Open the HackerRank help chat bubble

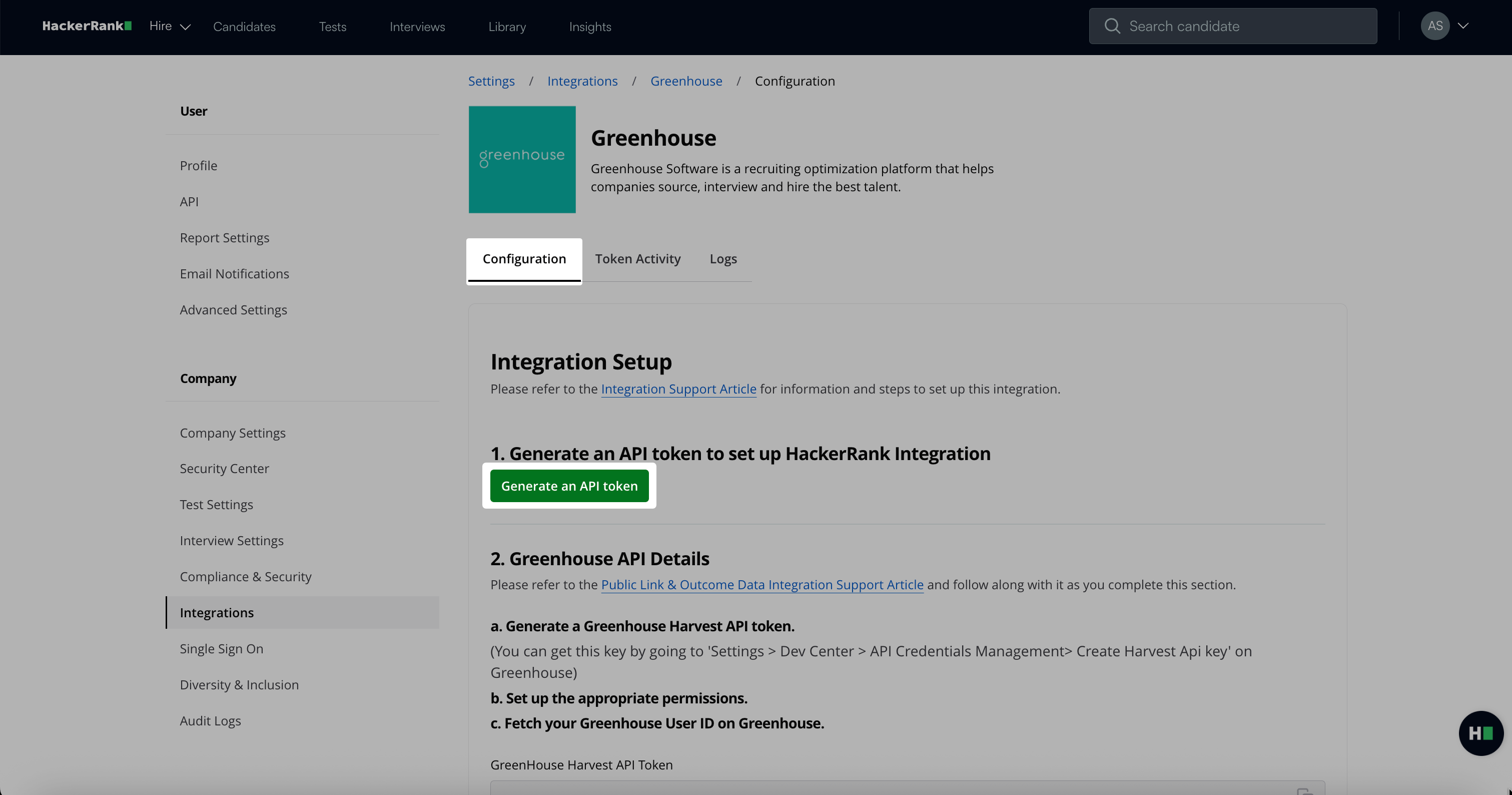pos(1480,733)
